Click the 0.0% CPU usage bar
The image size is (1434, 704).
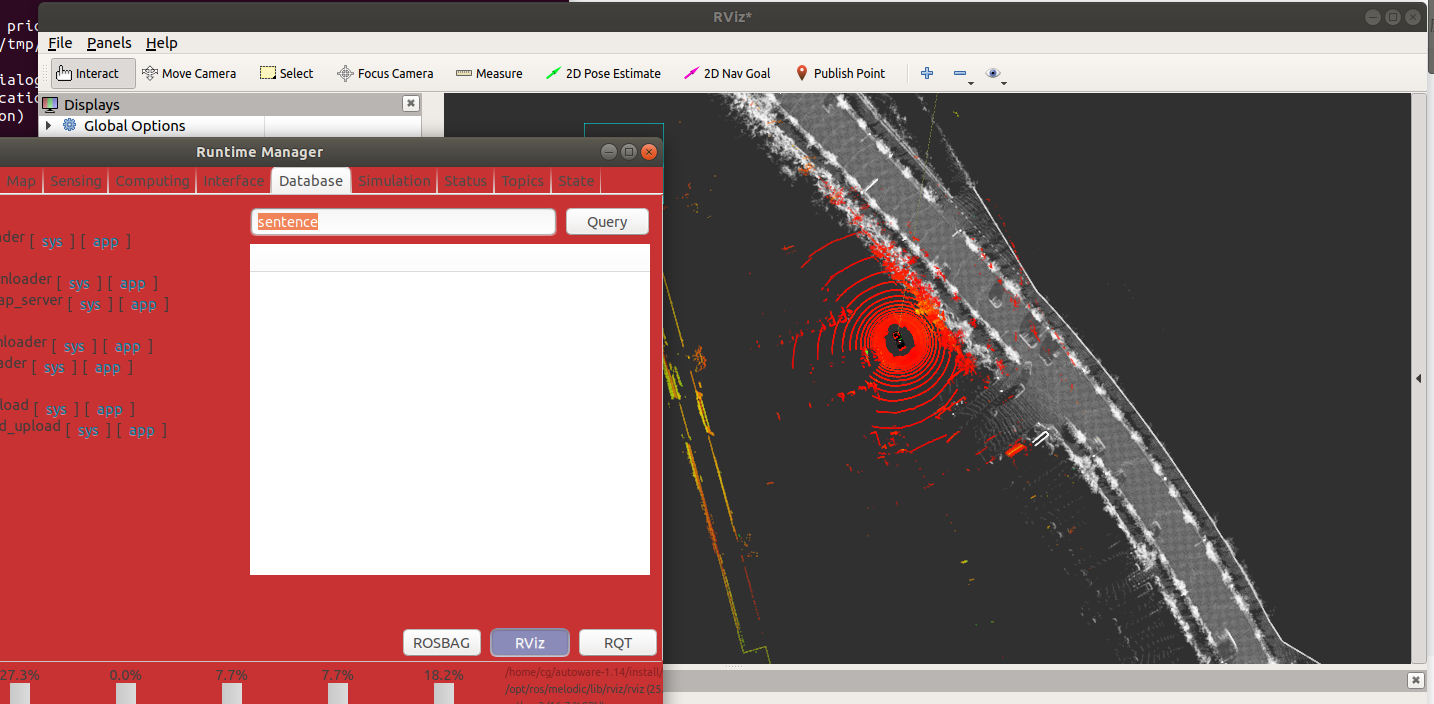coord(125,694)
